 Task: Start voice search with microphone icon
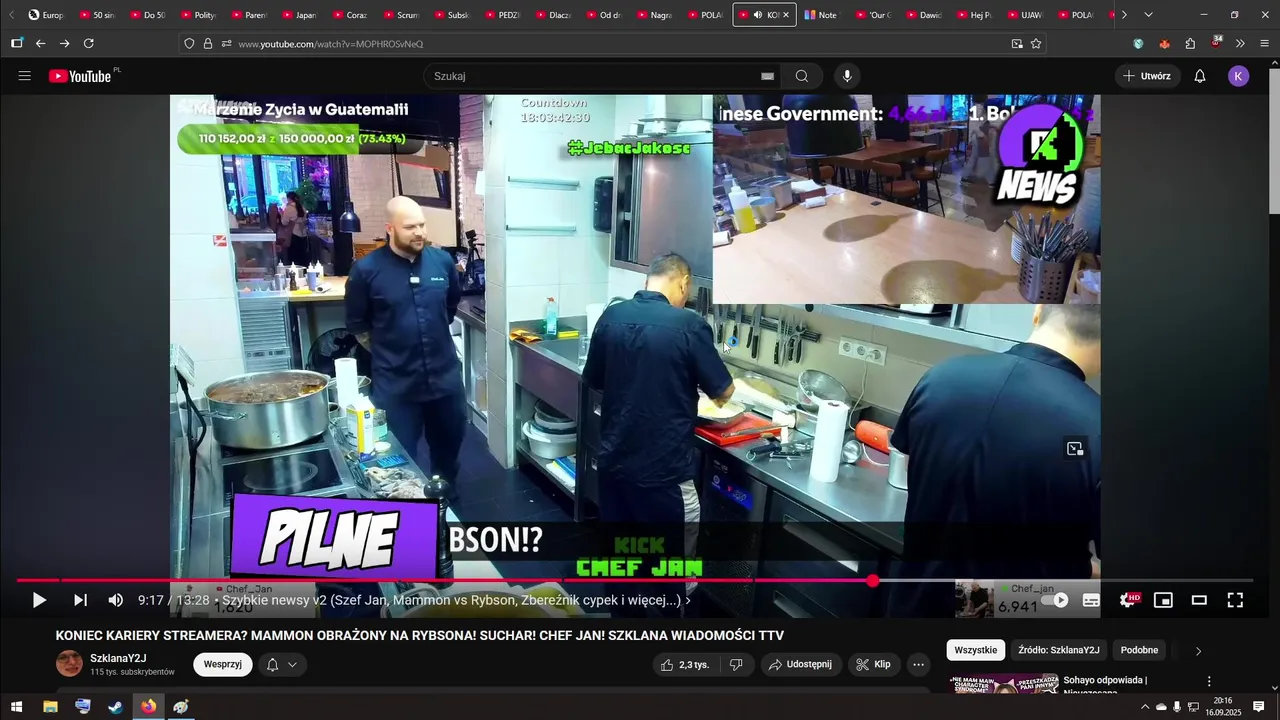847,76
